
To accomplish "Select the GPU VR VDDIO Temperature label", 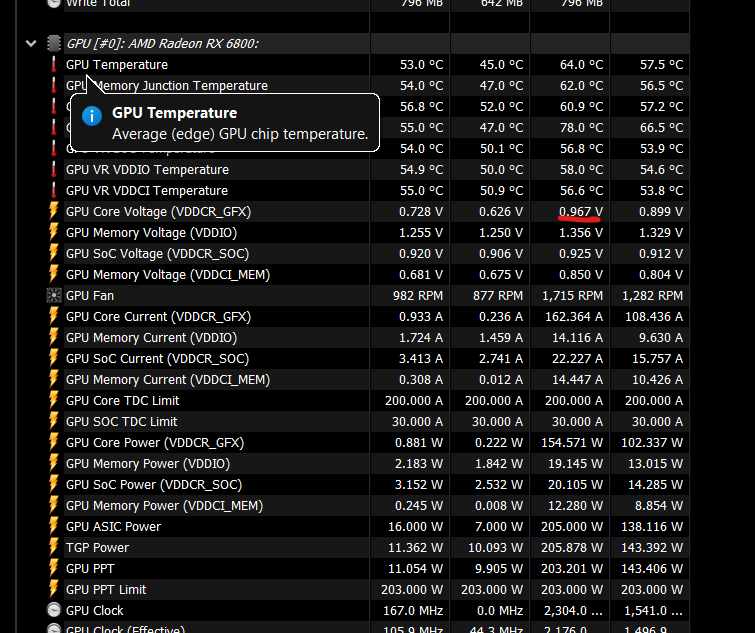I will point(147,169).
